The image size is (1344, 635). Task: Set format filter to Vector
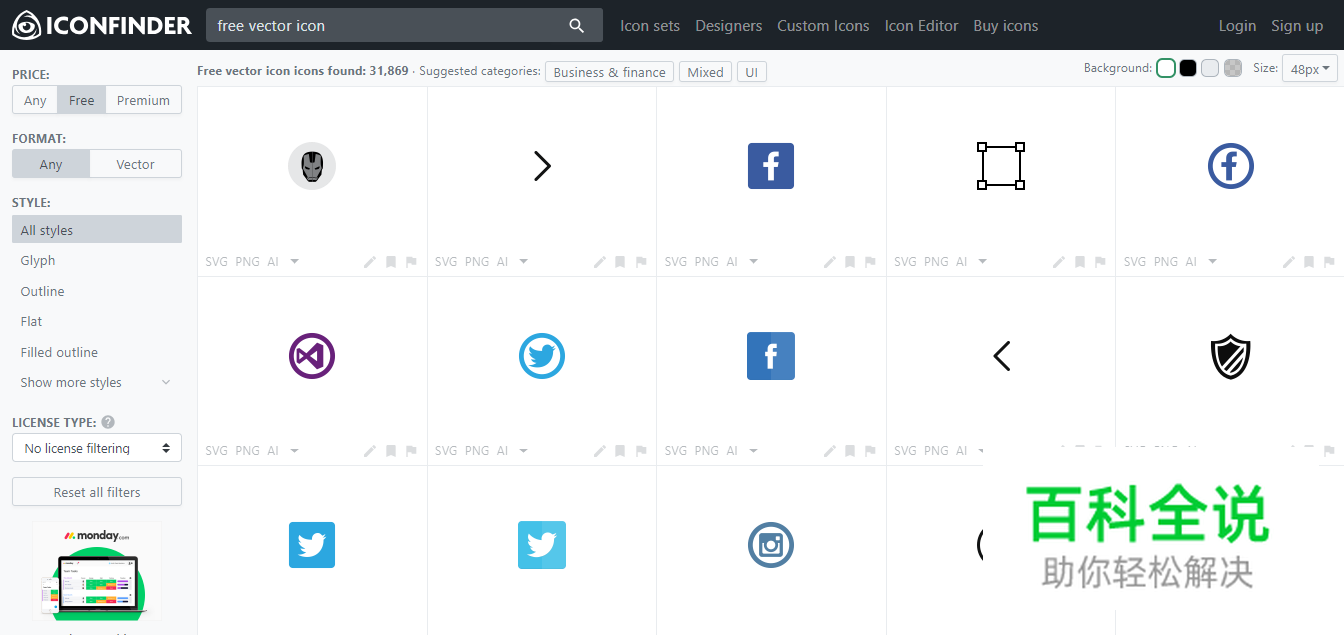[135, 164]
